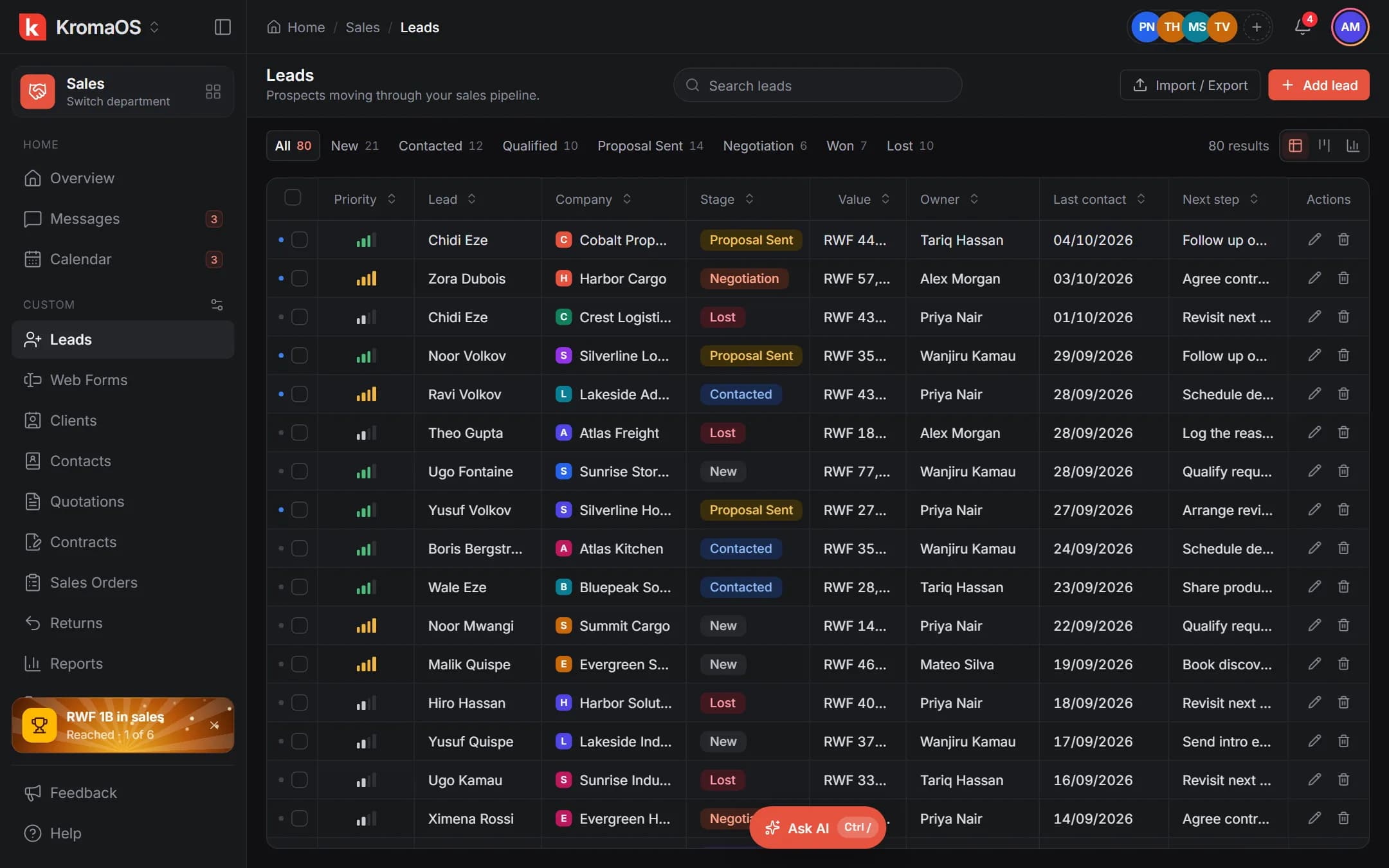Click the Sales Switch department card

point(123,91)
